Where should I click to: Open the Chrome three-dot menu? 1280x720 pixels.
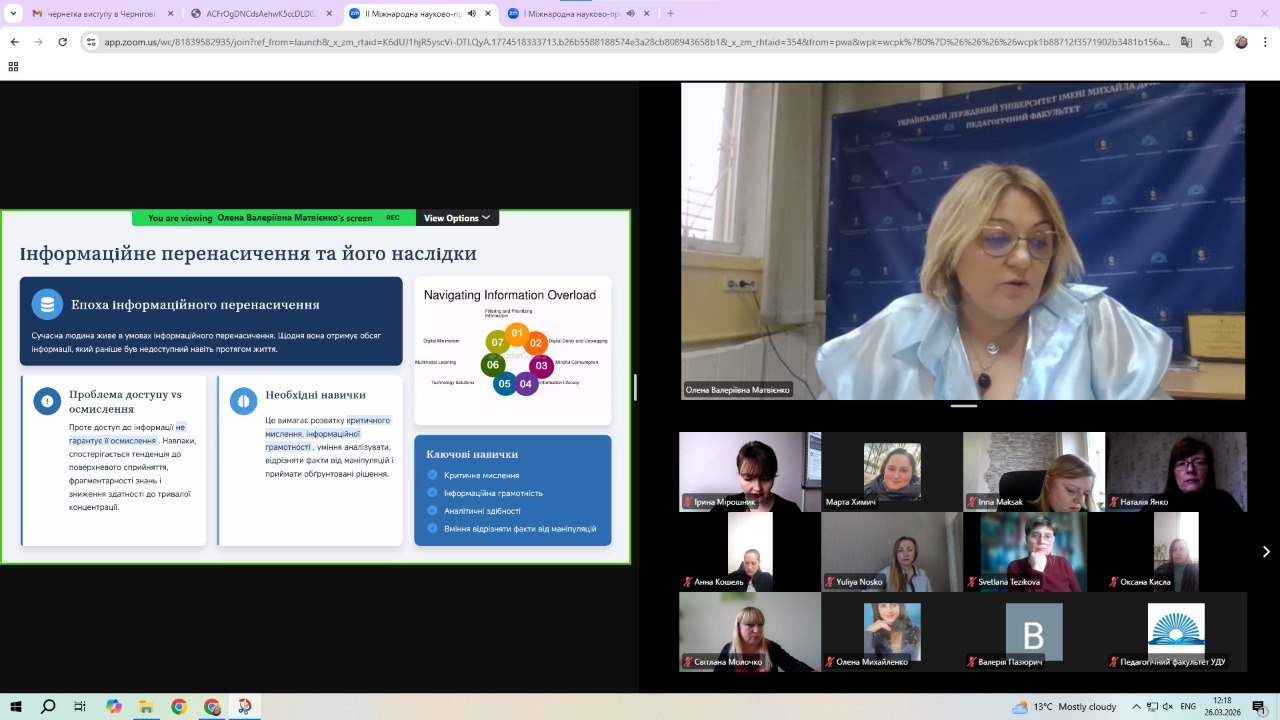(1265, 42)
